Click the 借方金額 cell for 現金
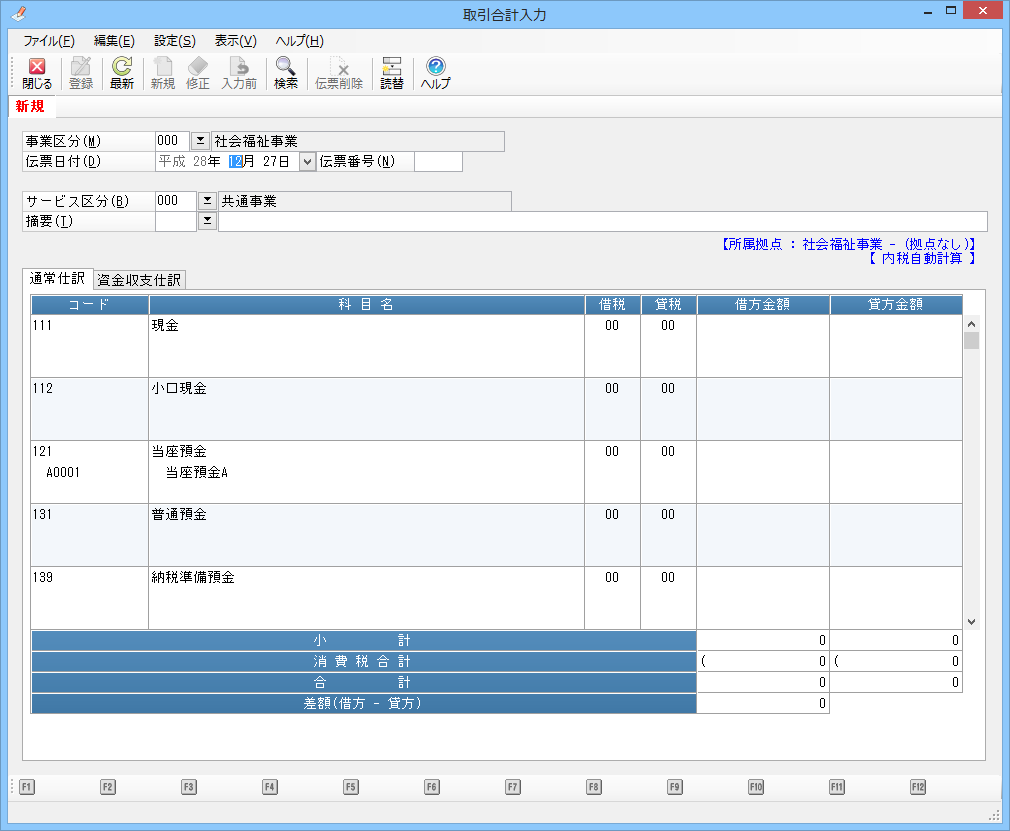1010x831 pixels. [x=762, y=346]
